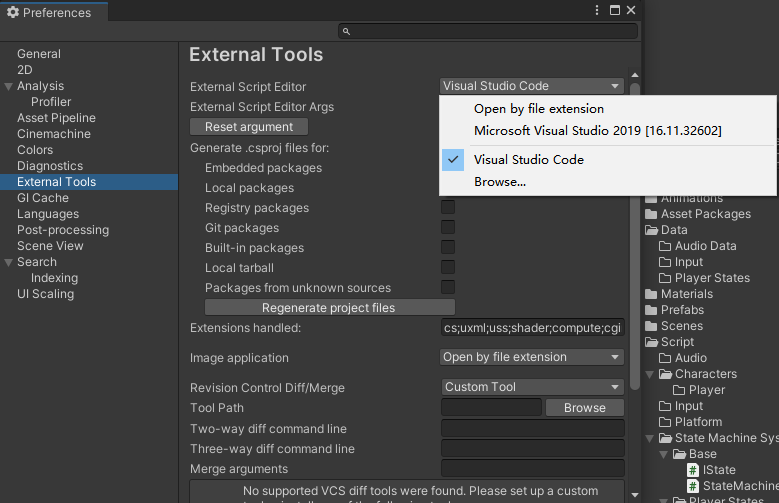779x503 pixels.
Task: Click the Script folder icon
Action: (651, 342)
